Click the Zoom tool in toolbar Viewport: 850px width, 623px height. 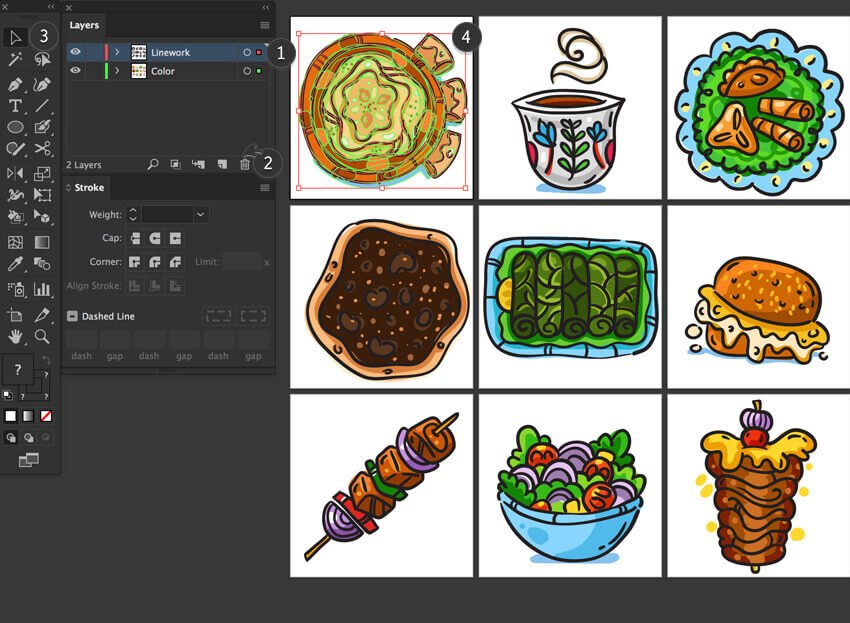(x=42, y=336)
